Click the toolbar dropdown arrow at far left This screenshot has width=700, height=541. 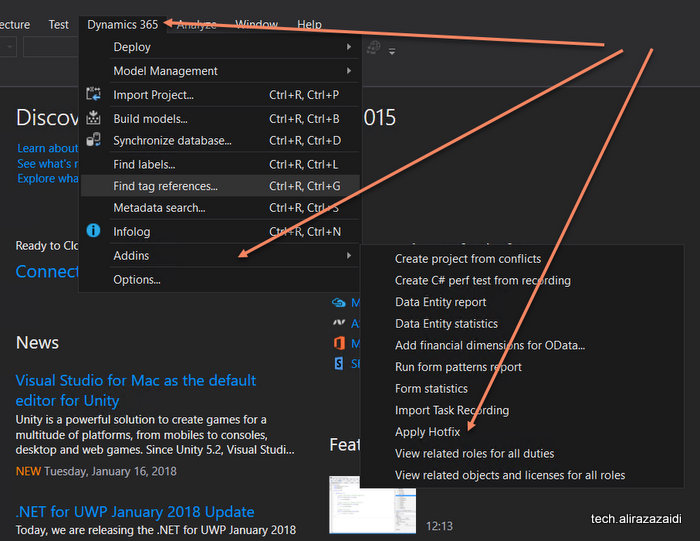click(9, 47)
